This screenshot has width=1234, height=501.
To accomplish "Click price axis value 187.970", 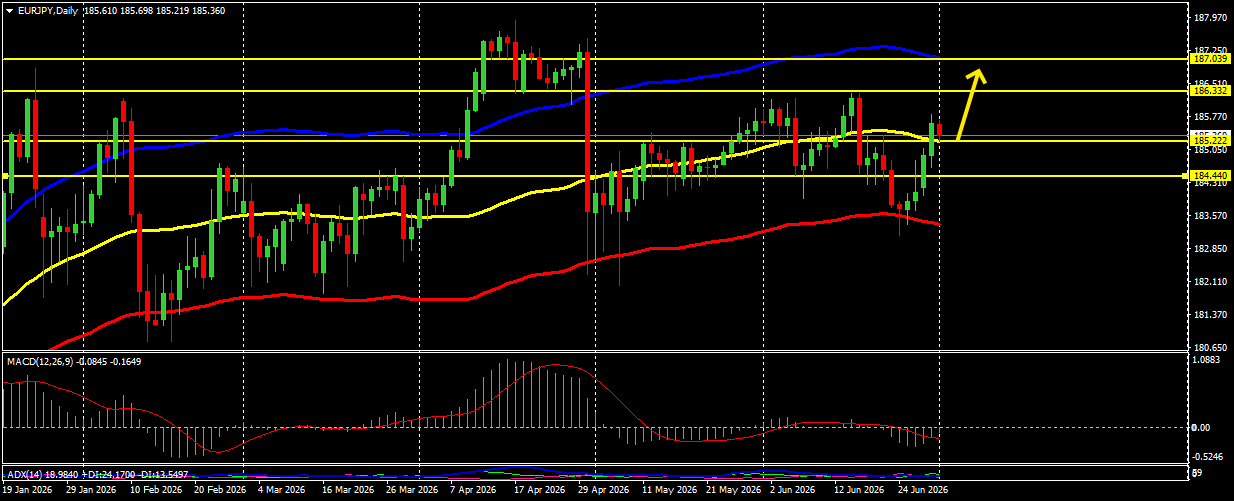I will coord(1211,18).
